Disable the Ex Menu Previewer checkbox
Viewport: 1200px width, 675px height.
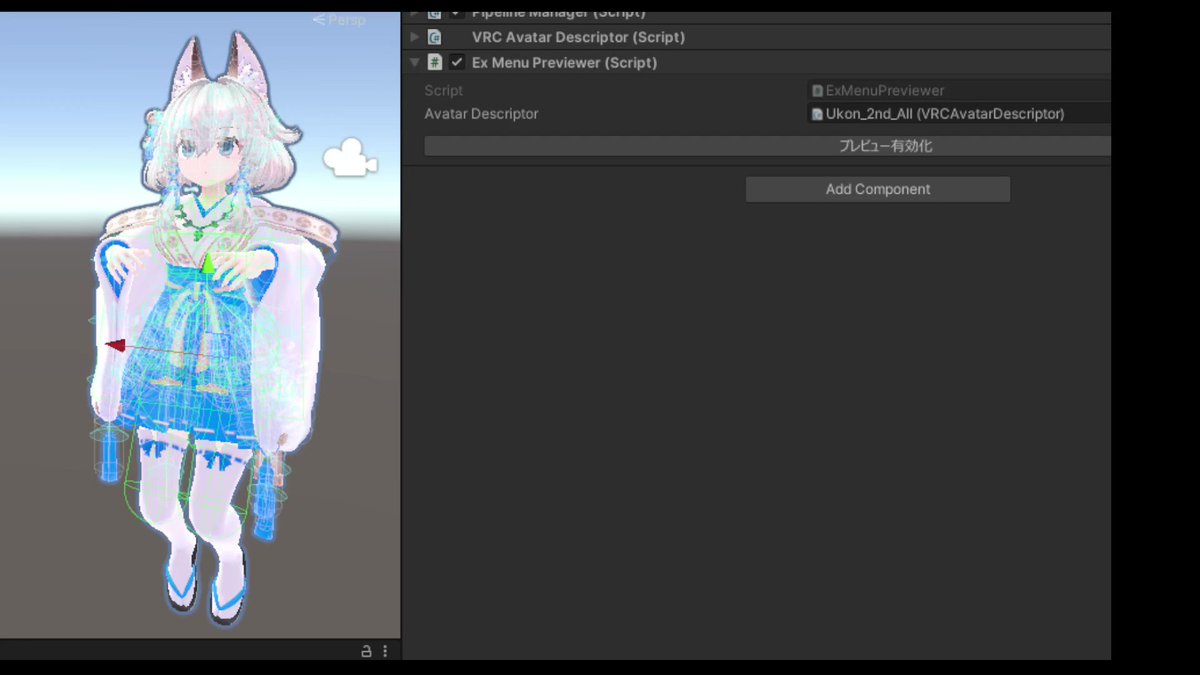coord(457,62)
